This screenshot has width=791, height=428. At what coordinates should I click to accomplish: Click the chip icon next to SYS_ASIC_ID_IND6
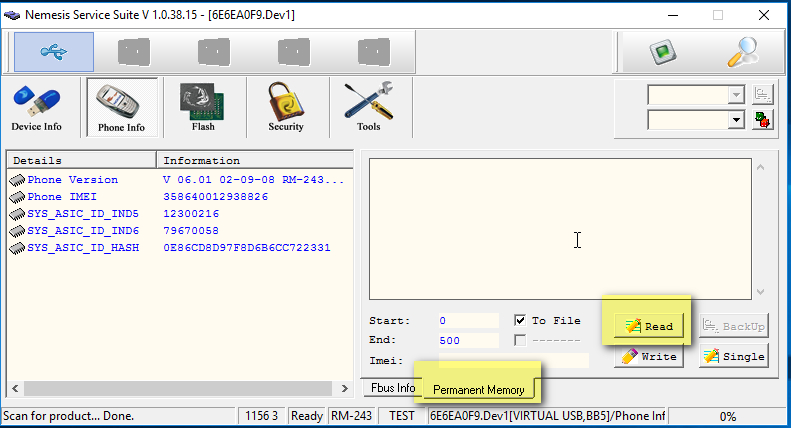pyautogui.click(x=17, y=231)
